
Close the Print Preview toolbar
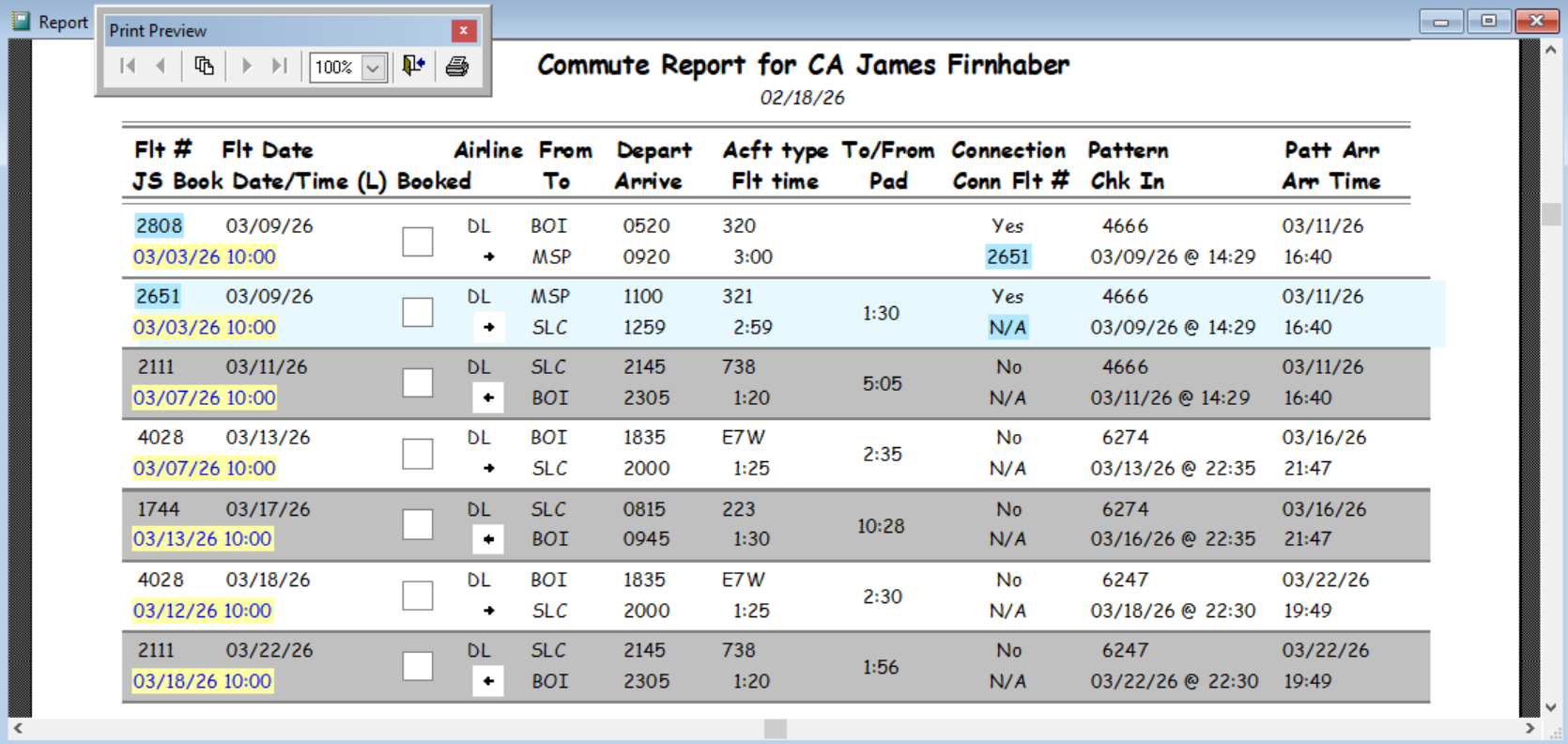point(463,31)
